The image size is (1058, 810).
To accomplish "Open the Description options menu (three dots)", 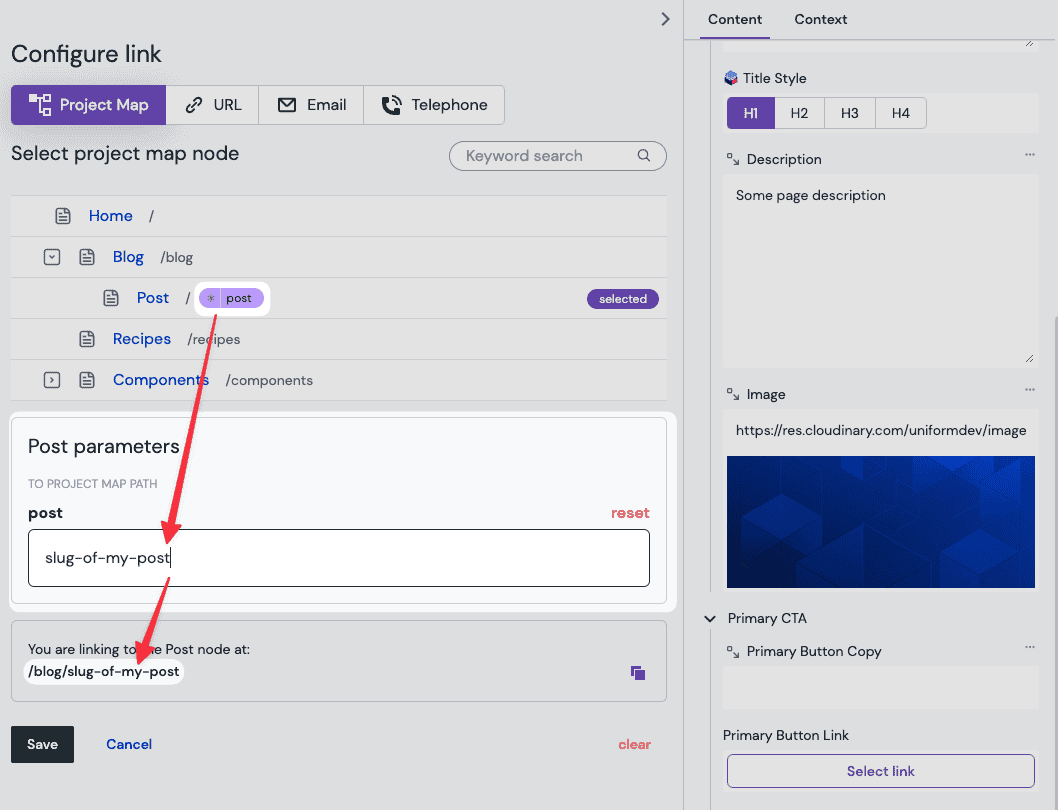I will tap(1030, 155).
